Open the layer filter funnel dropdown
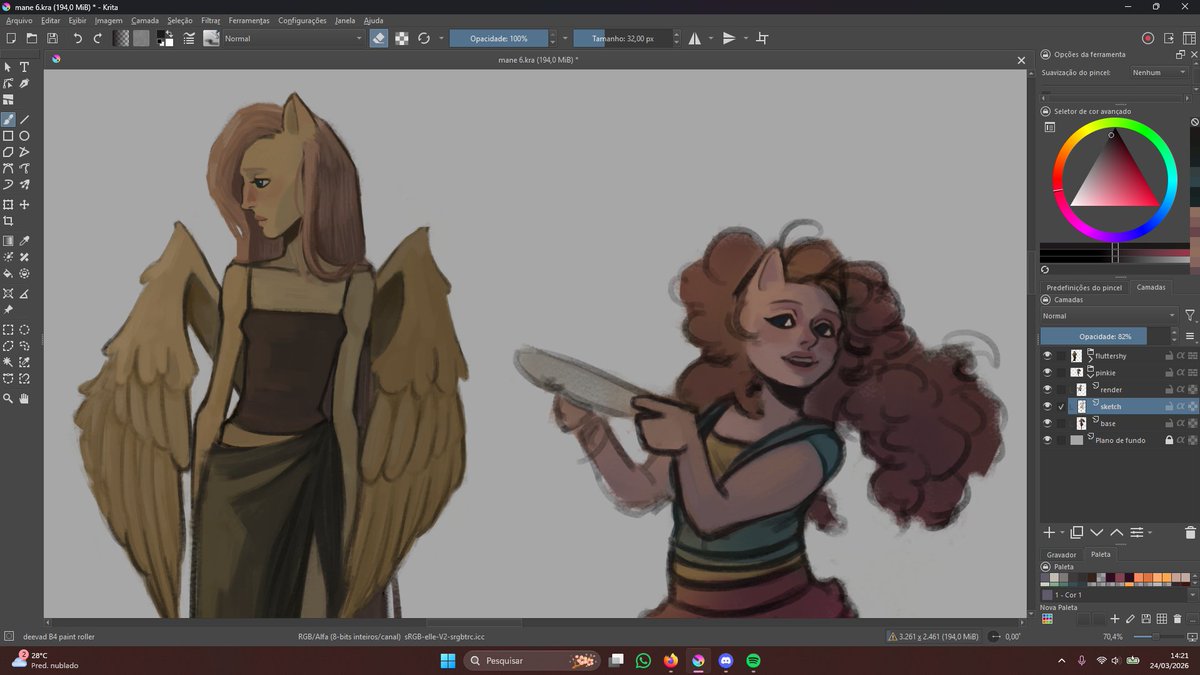The width and height of the screenshot is (1200, 675). point(1190,316)
